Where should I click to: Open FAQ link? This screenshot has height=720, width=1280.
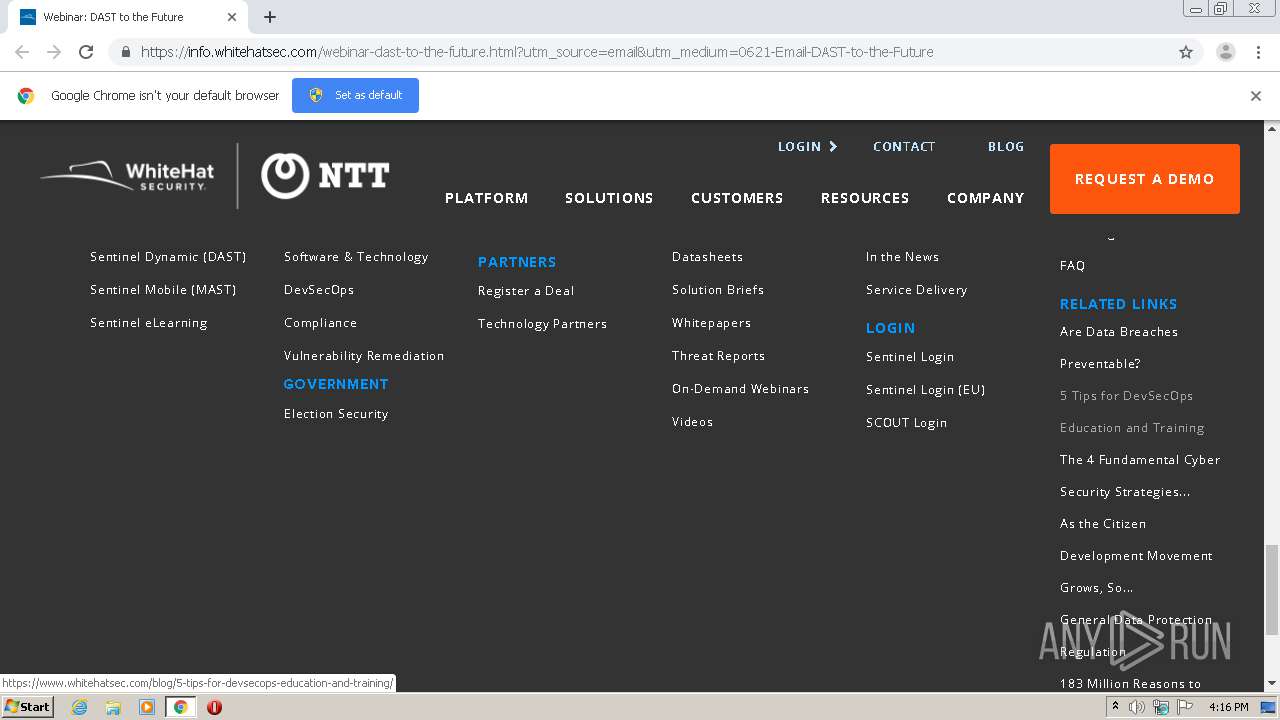coord(1072,266)
